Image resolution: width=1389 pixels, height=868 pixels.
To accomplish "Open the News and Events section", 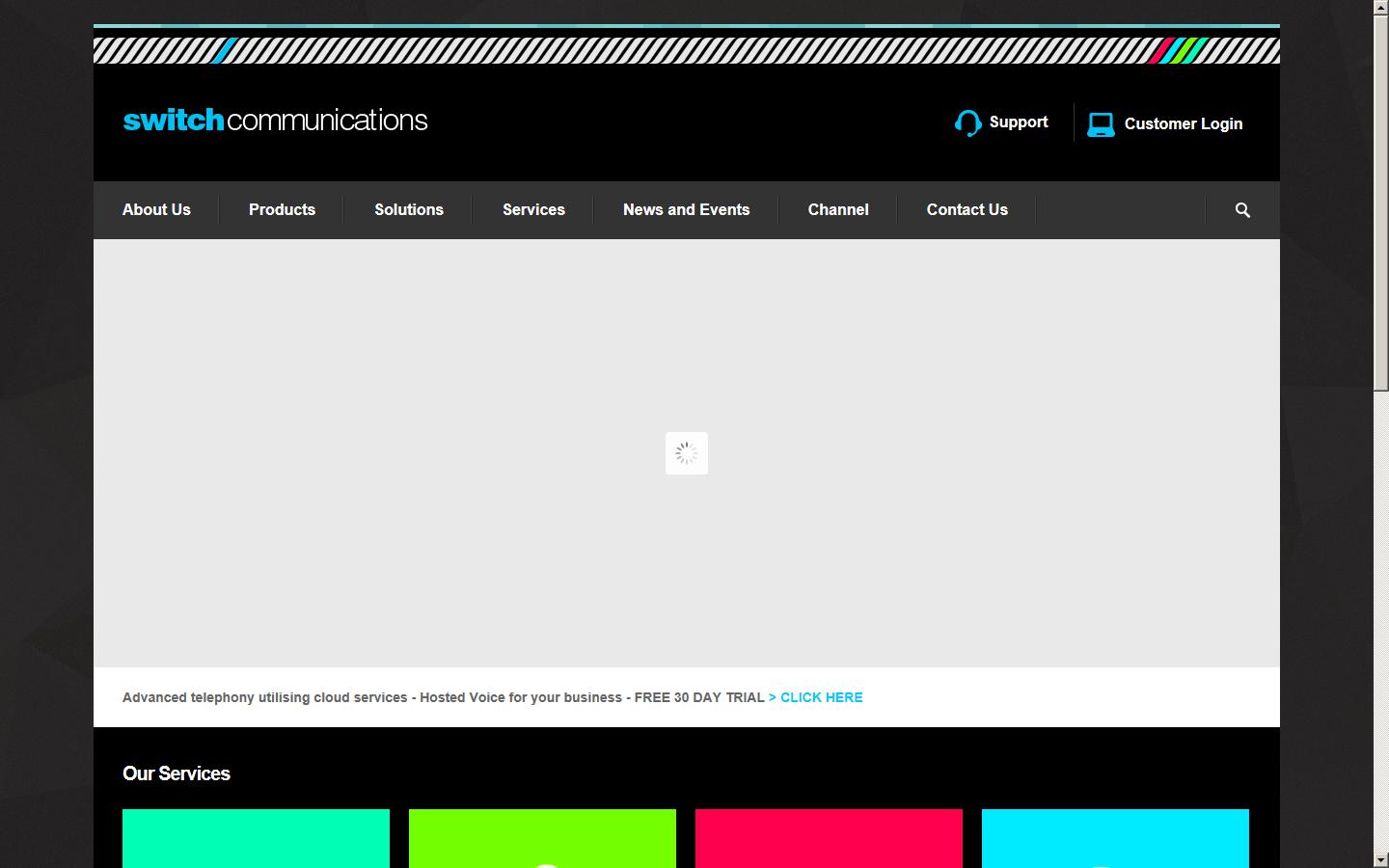I will [x=686, y=209].
